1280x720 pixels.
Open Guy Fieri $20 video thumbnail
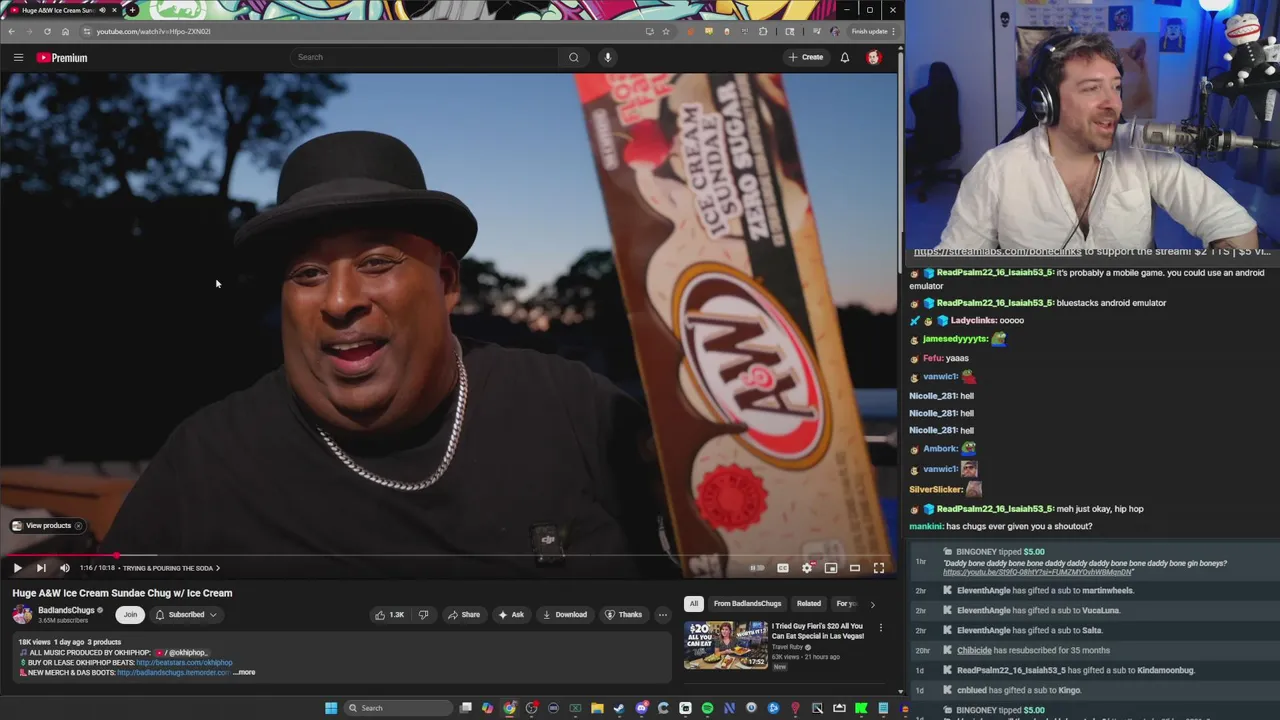(x=726, y=645)
